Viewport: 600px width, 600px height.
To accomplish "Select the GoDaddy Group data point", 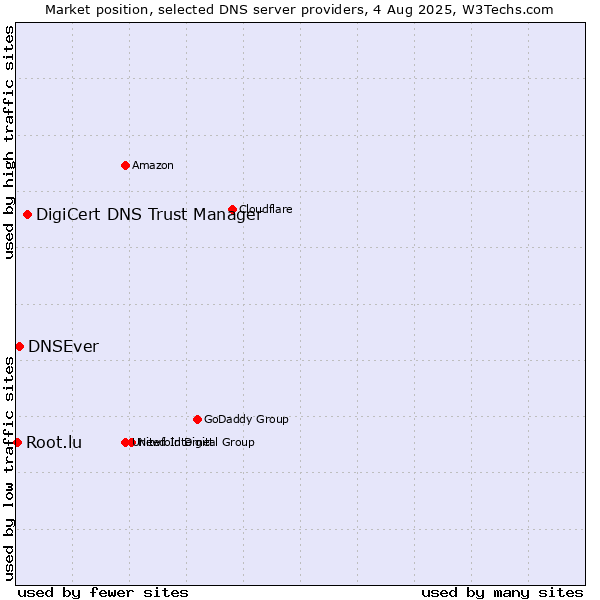I will (197, 420).
